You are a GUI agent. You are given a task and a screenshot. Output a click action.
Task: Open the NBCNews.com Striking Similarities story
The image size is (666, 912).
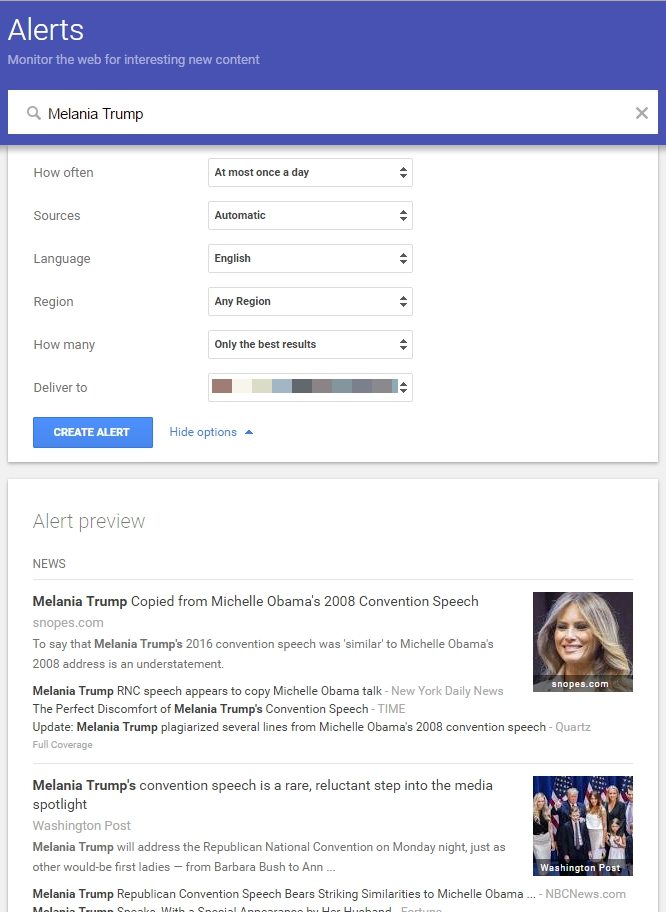[284, 894]
